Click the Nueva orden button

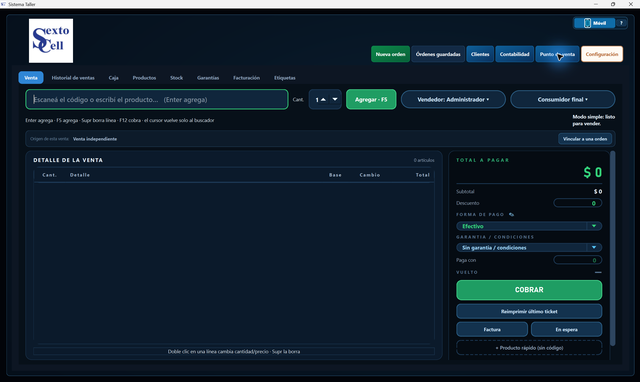390,54
